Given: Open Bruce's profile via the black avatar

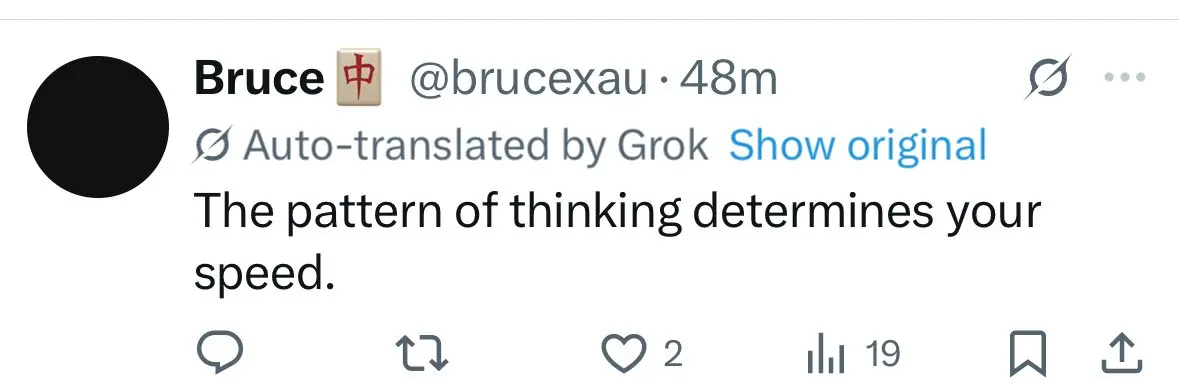Looking at the screenshot, I should 98,127.
